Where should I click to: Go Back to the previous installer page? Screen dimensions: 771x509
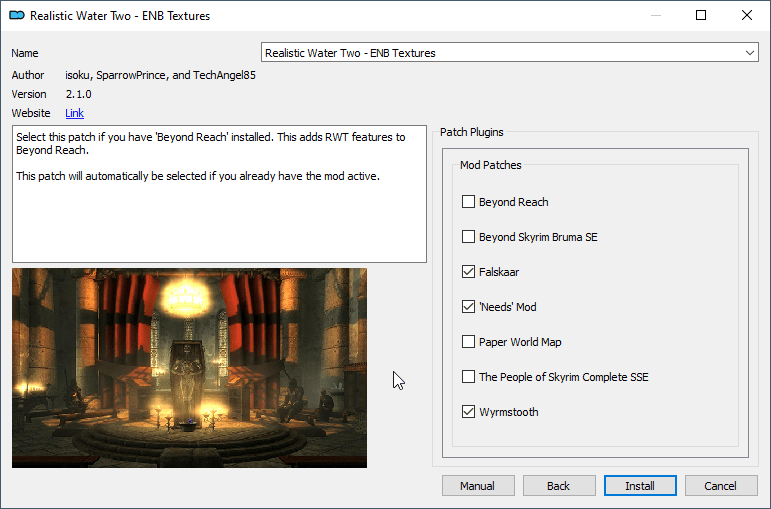[x=559, y=486]
